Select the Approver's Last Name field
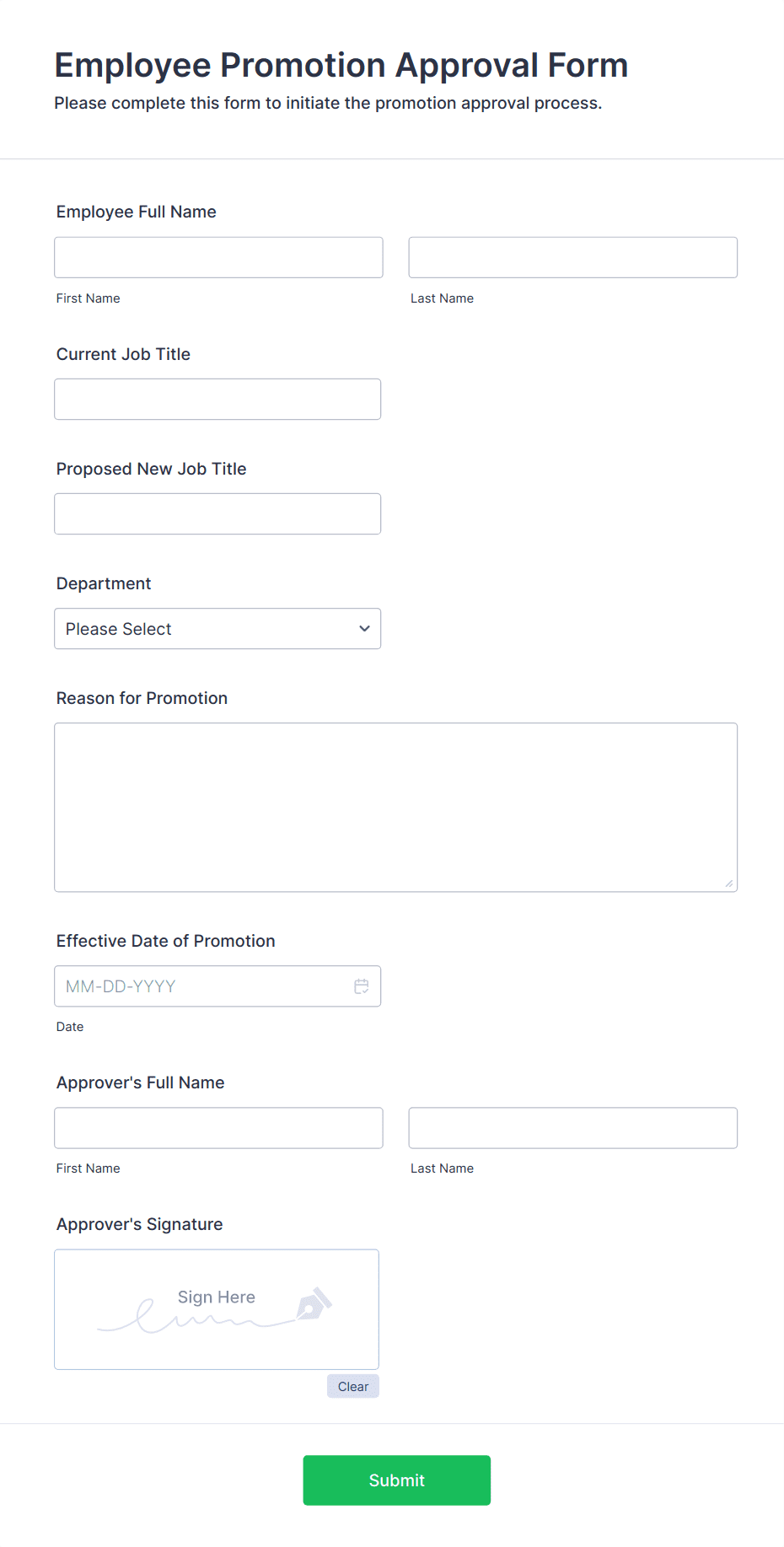The width and height of the screenshot is (784, 1547). tap(572, 1127)
